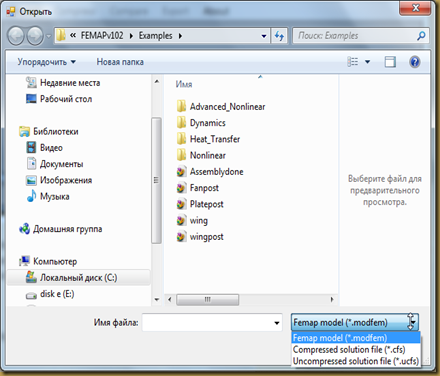Select the Assemblydone file icon
Image resolution: width=440 pixels, height=376 pixels.
pyautogui.click(x=181, y=172)
